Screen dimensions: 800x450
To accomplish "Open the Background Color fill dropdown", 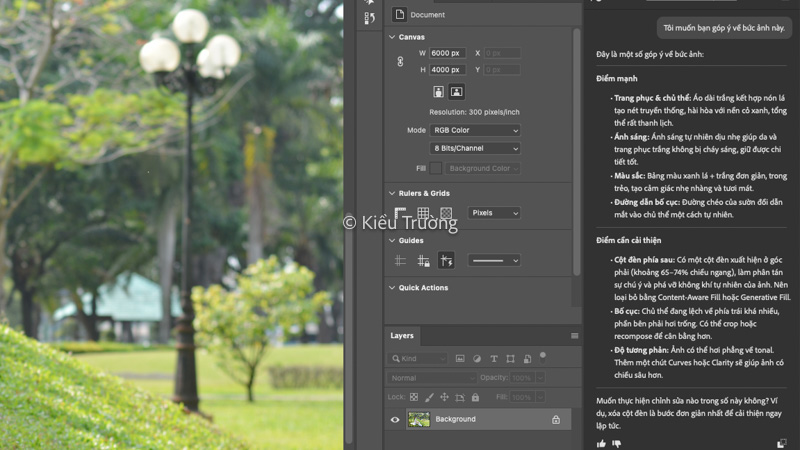I will pos(483,168).
